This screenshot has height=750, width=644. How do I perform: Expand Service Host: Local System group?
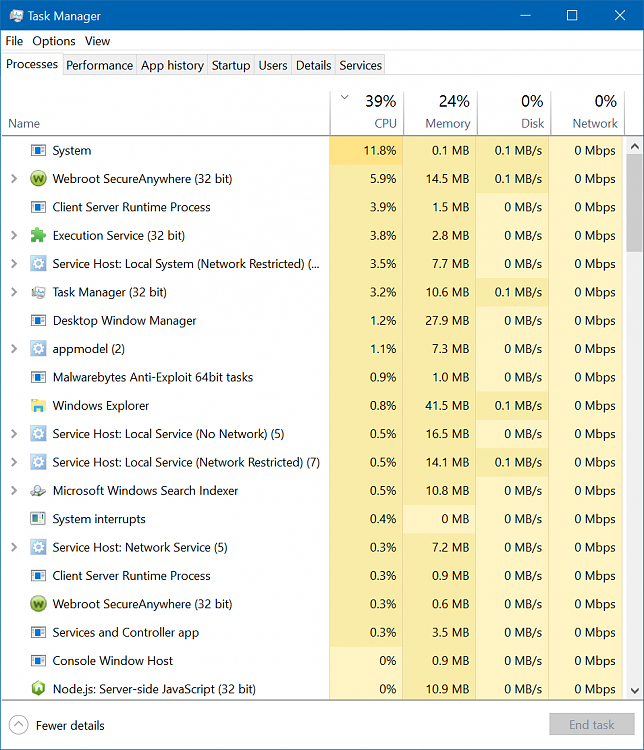[14, 264]
